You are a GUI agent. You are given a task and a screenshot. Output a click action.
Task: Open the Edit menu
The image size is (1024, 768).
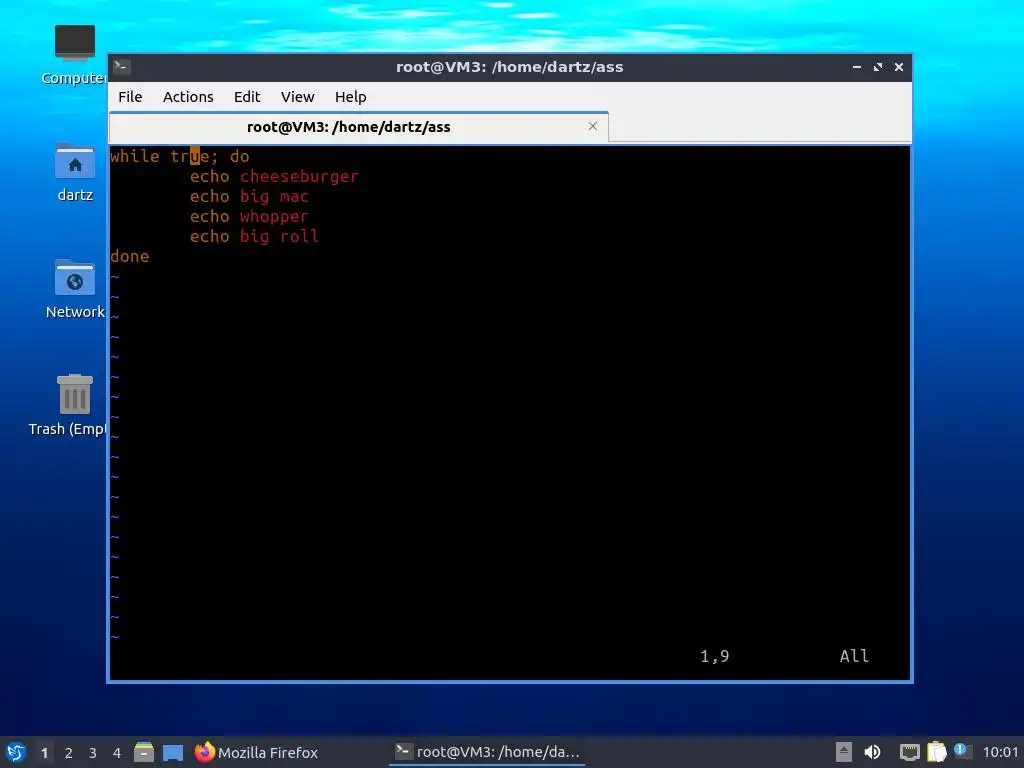click(x=247, y=97)
